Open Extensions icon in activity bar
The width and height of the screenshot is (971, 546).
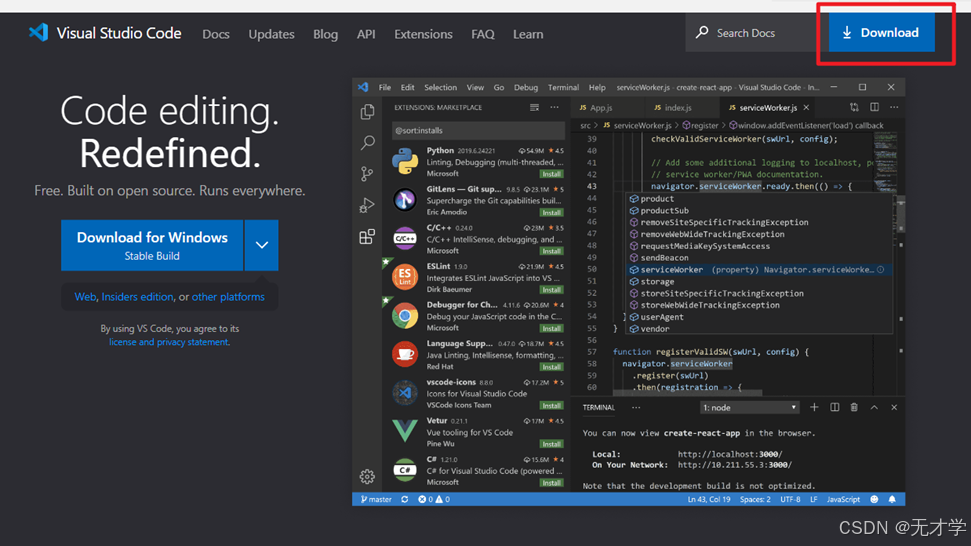pos(367,236)
